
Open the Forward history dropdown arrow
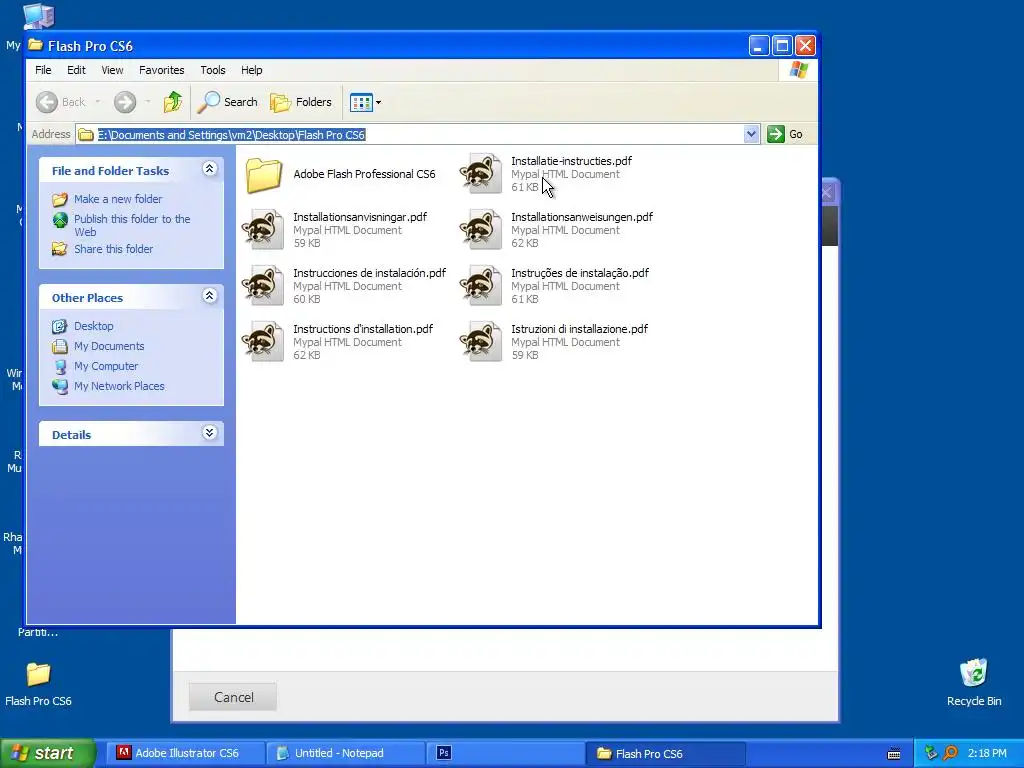tap(148, 102)
